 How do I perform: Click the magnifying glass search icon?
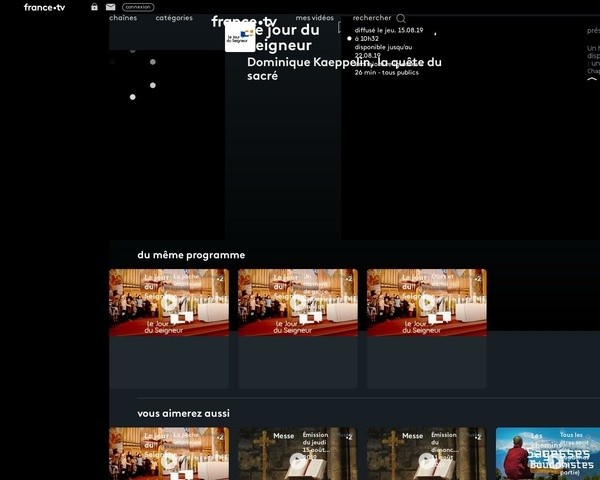(x=401, y=18)
